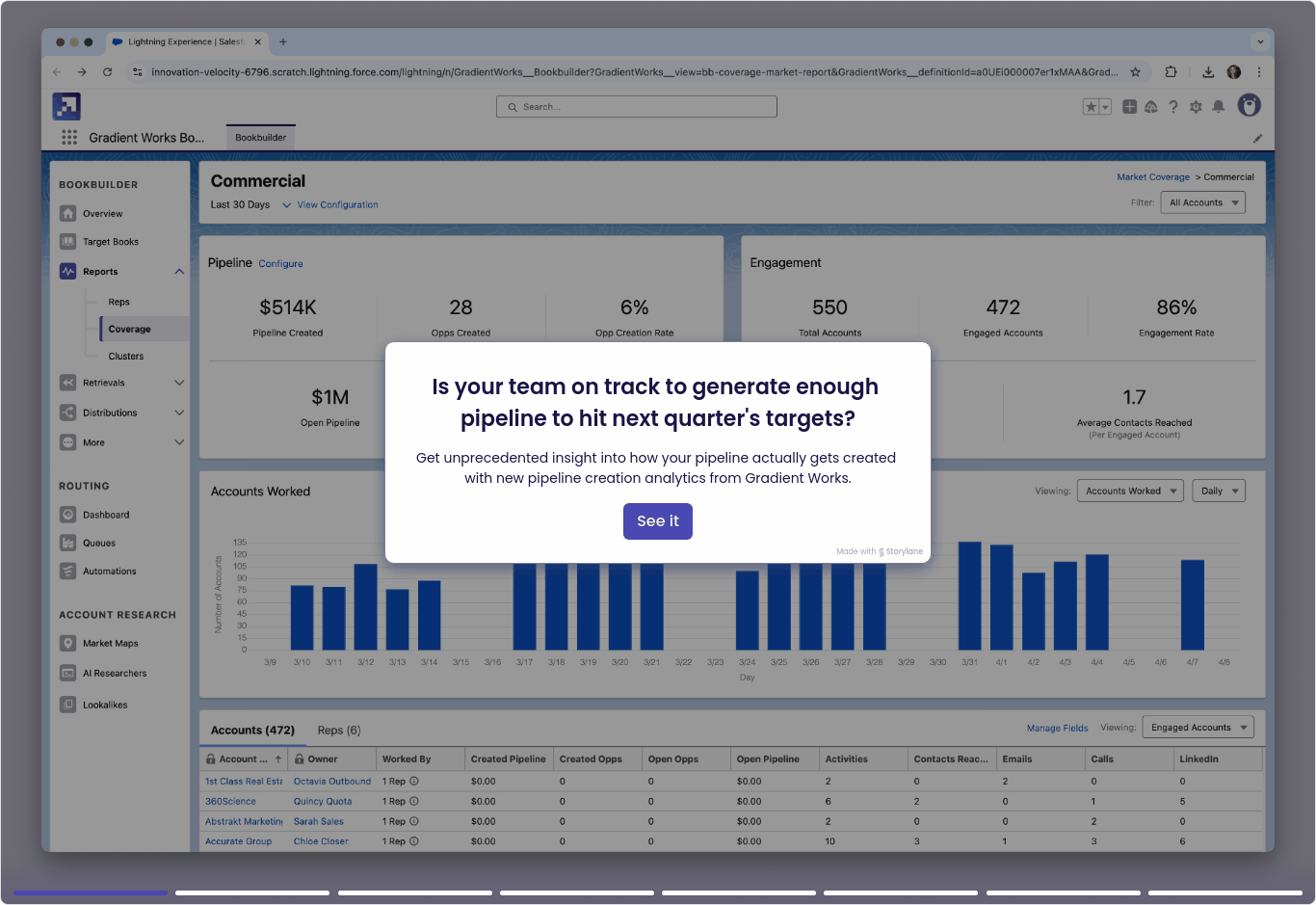Switch to the Accounts (472) tab
This screenshot has width=1316, height=905.
tap(252, 731)
